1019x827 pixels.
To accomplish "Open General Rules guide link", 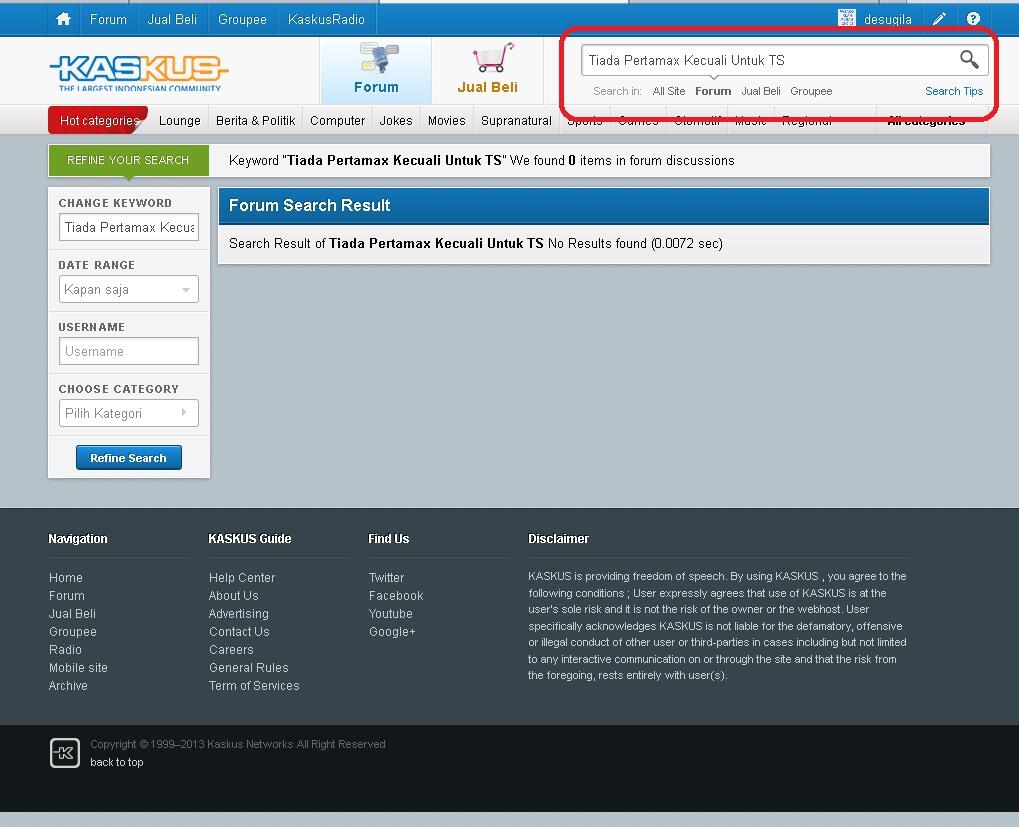I will pos(248,667).
